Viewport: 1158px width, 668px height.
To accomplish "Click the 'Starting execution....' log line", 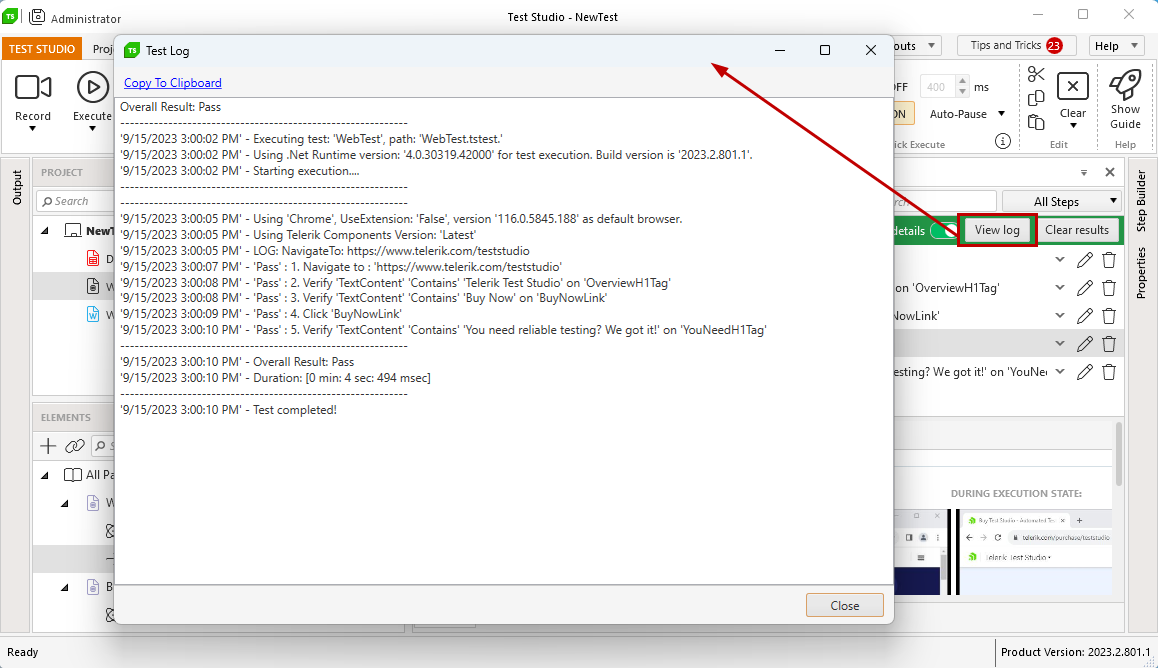I will (x=240, y=171).
